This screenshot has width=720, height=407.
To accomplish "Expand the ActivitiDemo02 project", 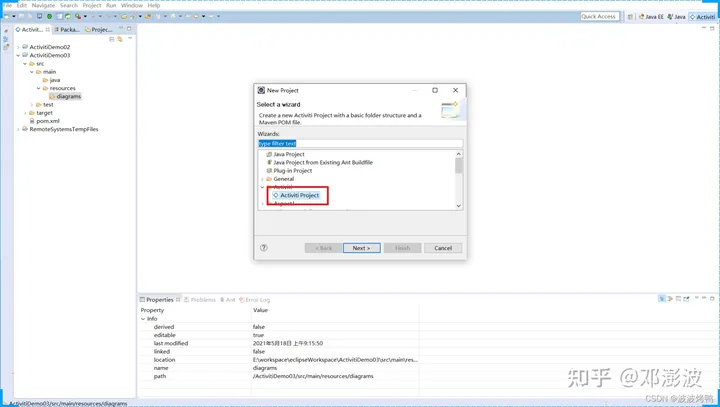I will pos(18,47).
